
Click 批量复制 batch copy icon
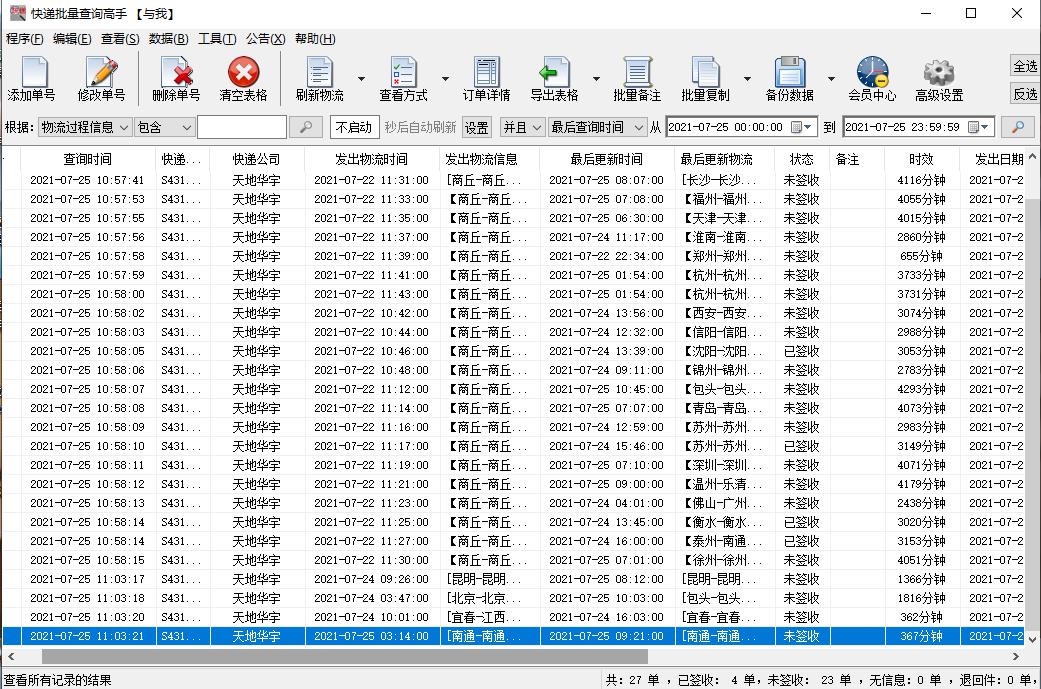(x=707, y=78)
